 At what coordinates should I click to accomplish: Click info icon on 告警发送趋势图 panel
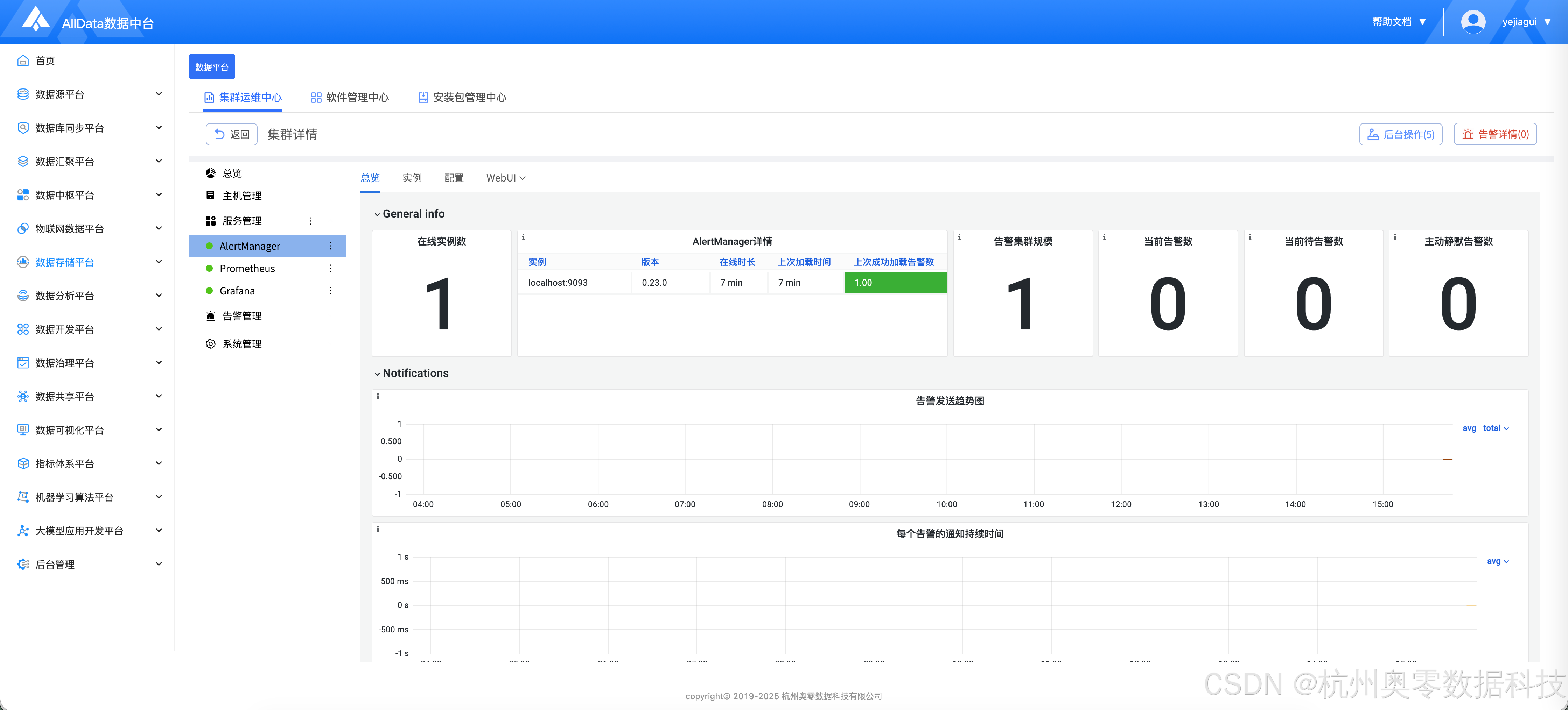[378, 397]
